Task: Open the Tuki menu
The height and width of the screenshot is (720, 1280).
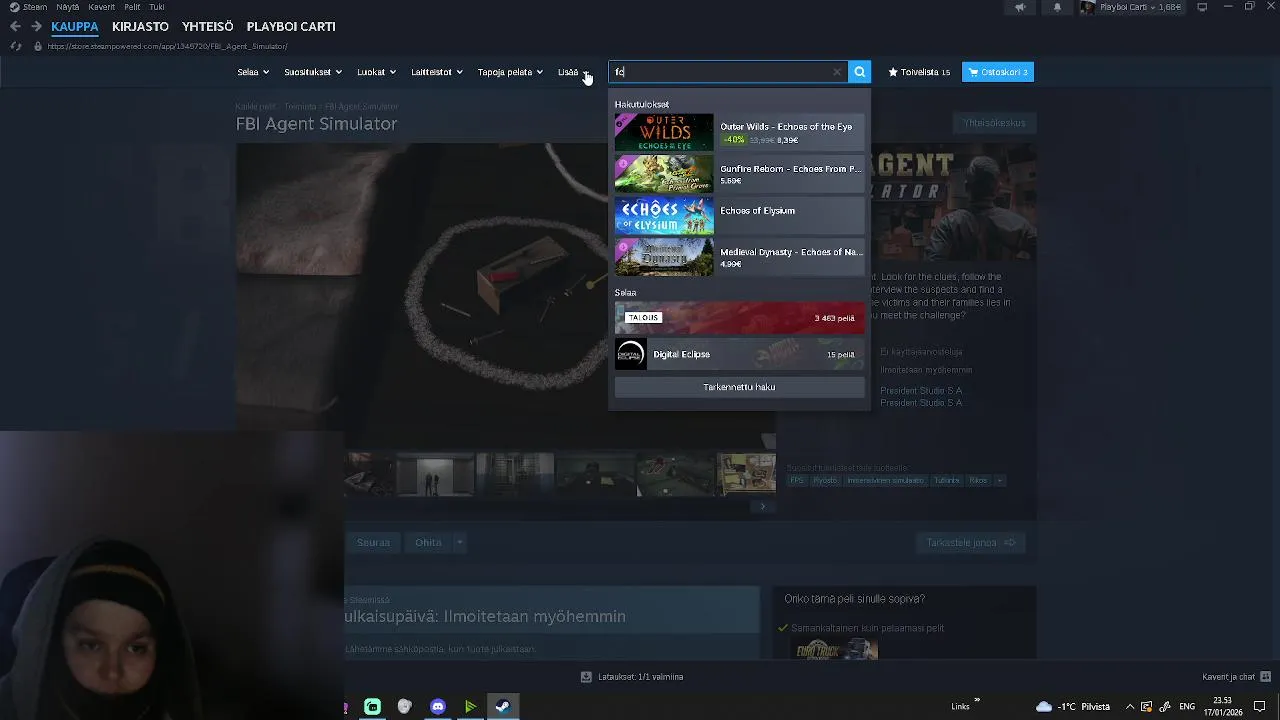Action: click(157, 7)
